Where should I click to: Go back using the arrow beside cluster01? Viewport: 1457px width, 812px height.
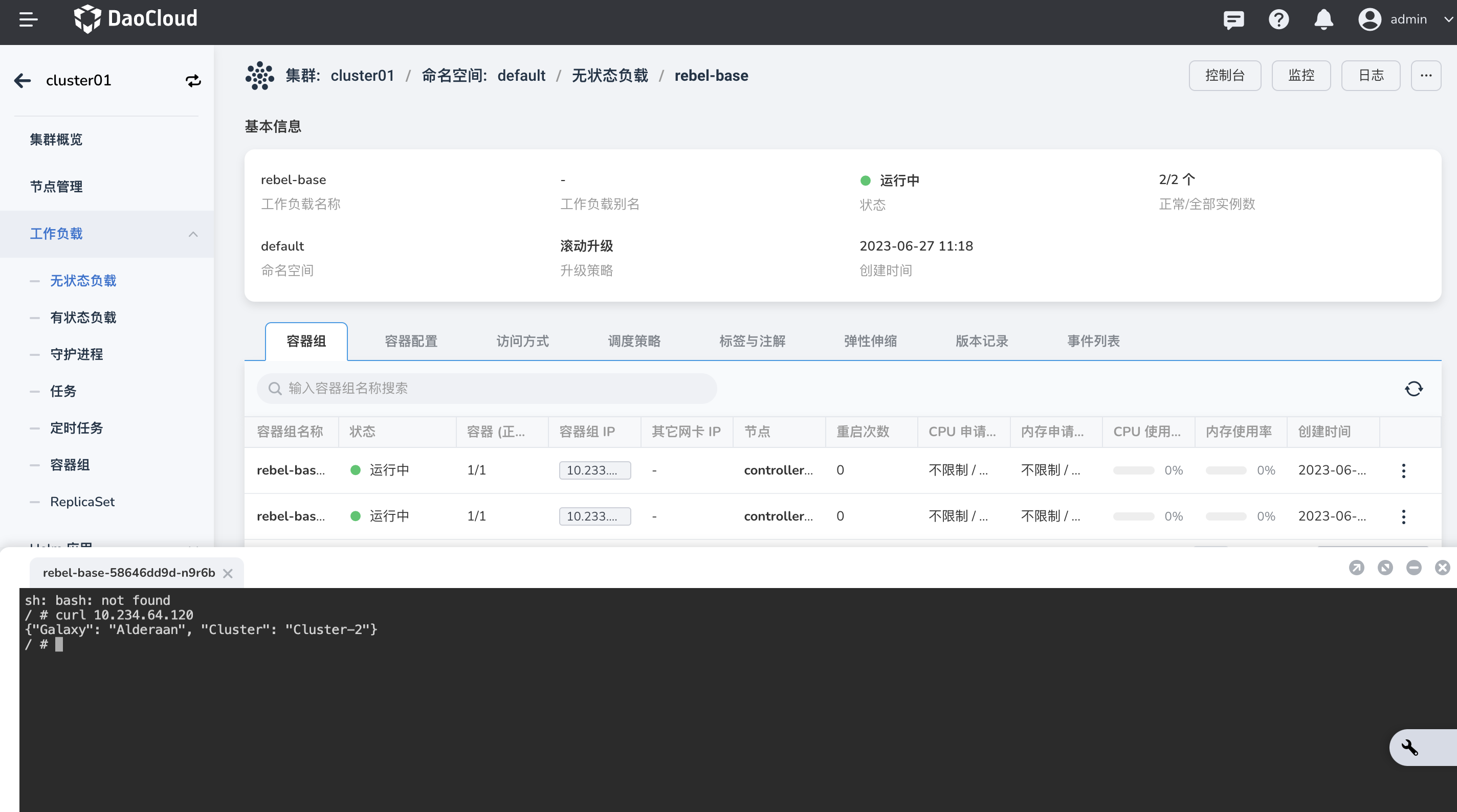[x=23, y=80]
